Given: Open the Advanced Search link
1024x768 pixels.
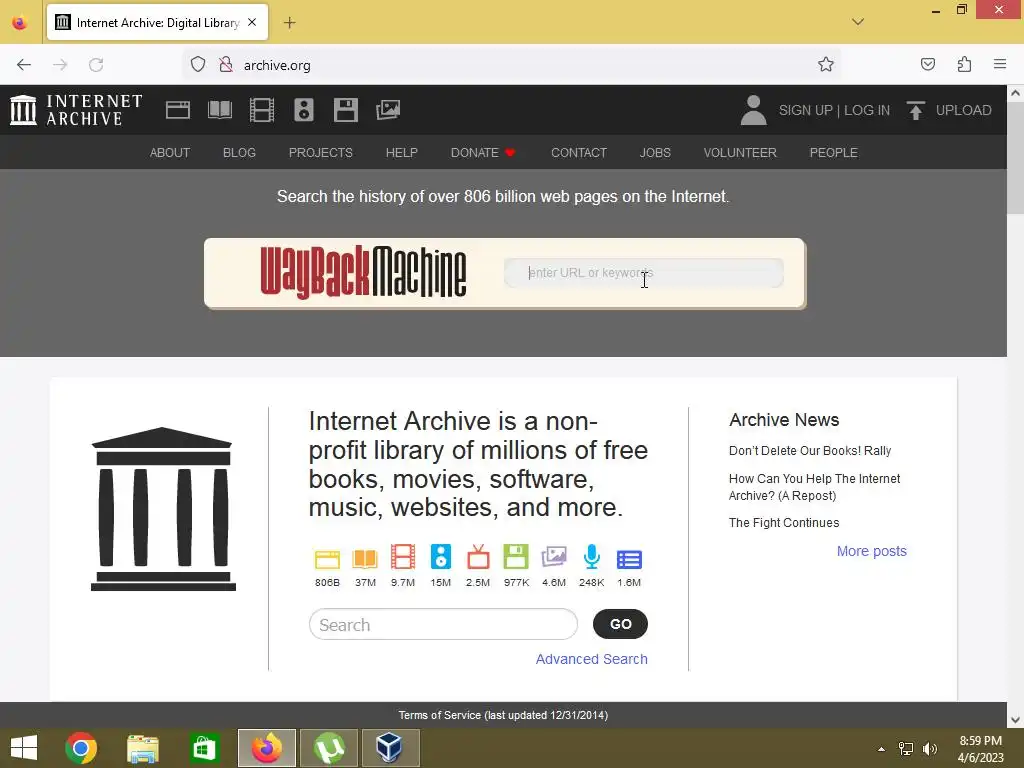Looking at the screenshot, I should click(x=592, y=659).
